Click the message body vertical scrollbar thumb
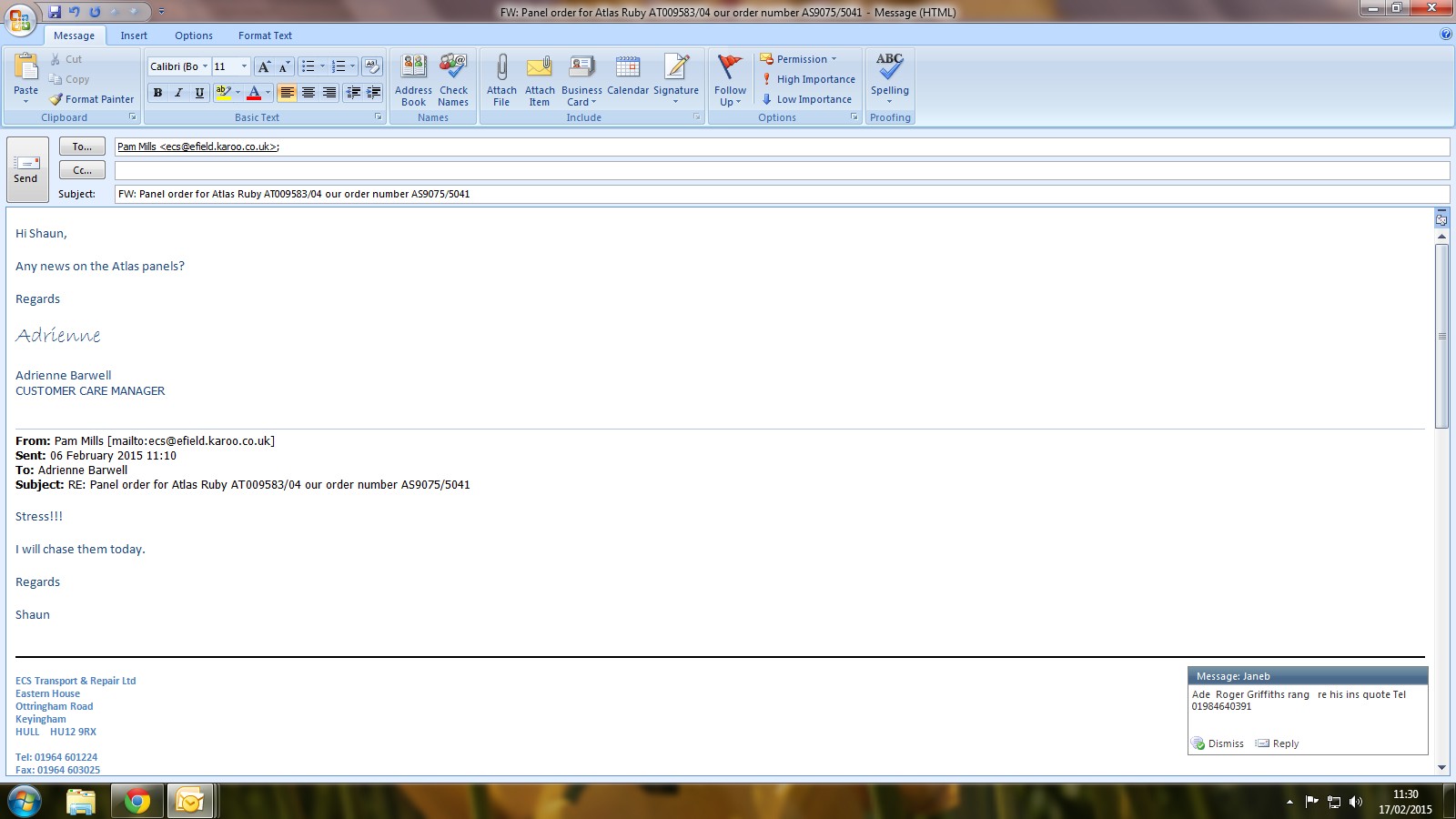 tap(1441, 336)
